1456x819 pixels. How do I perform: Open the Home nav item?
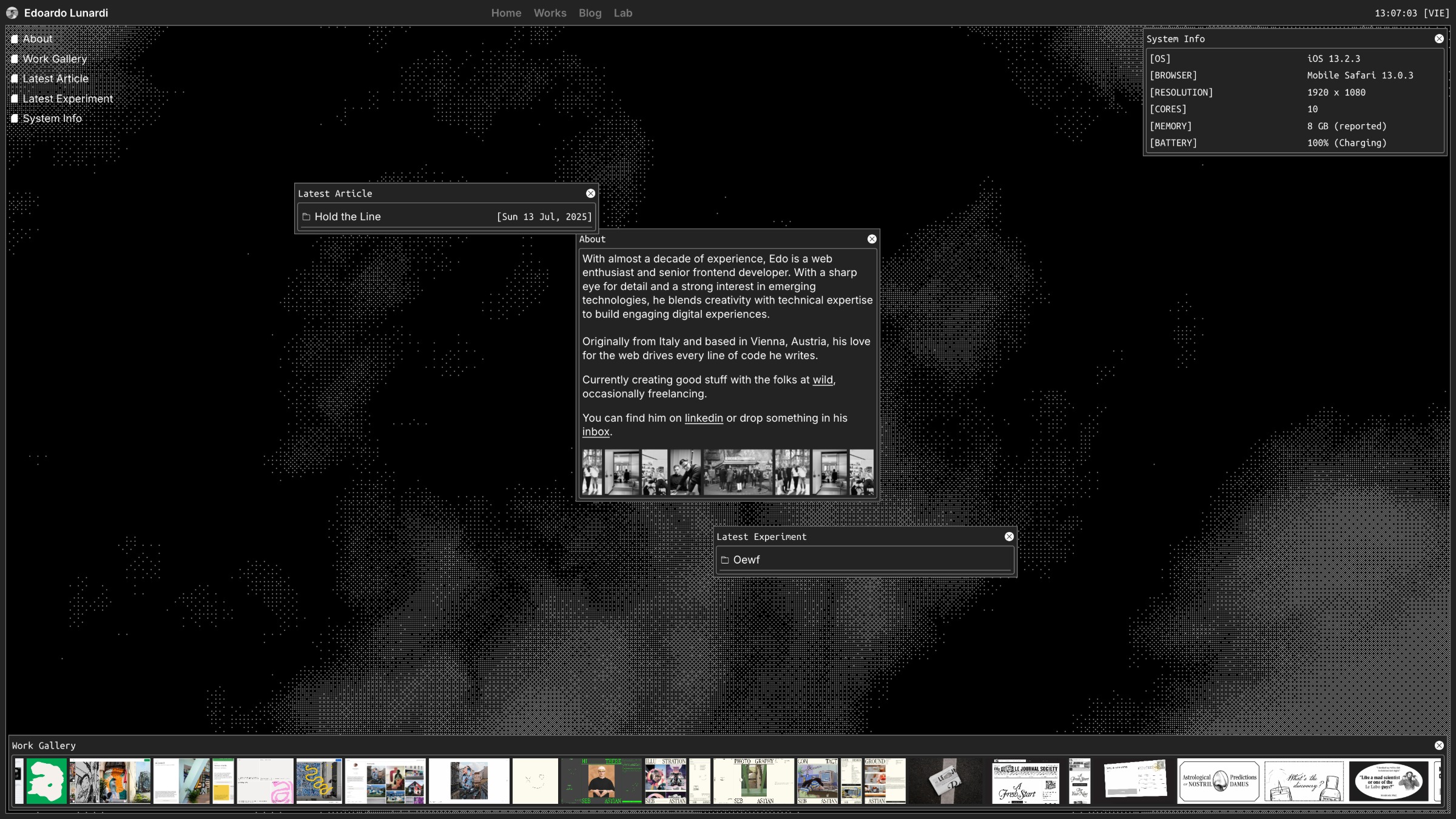506,13
